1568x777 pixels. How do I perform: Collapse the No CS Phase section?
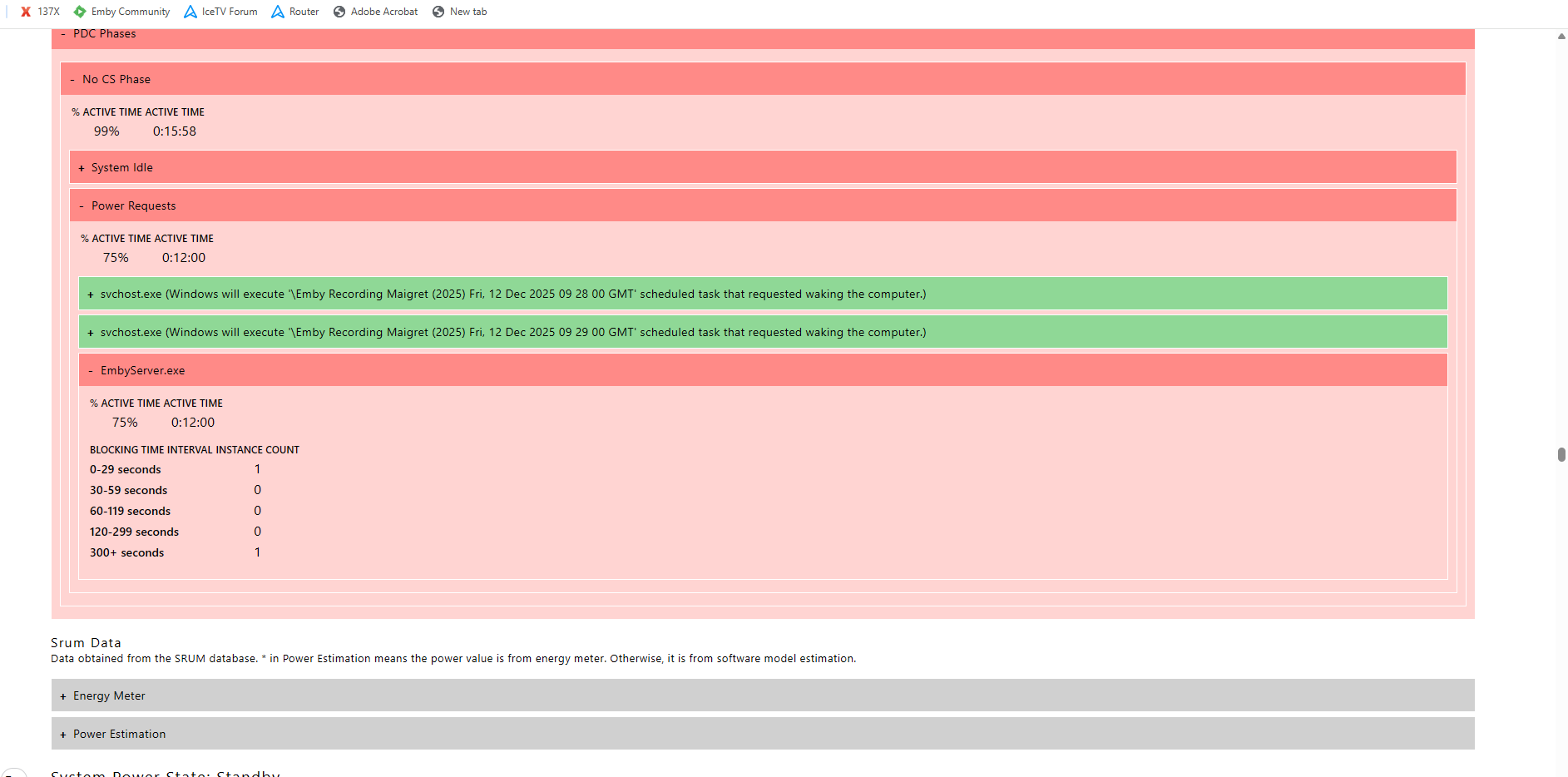click(763, 79)
